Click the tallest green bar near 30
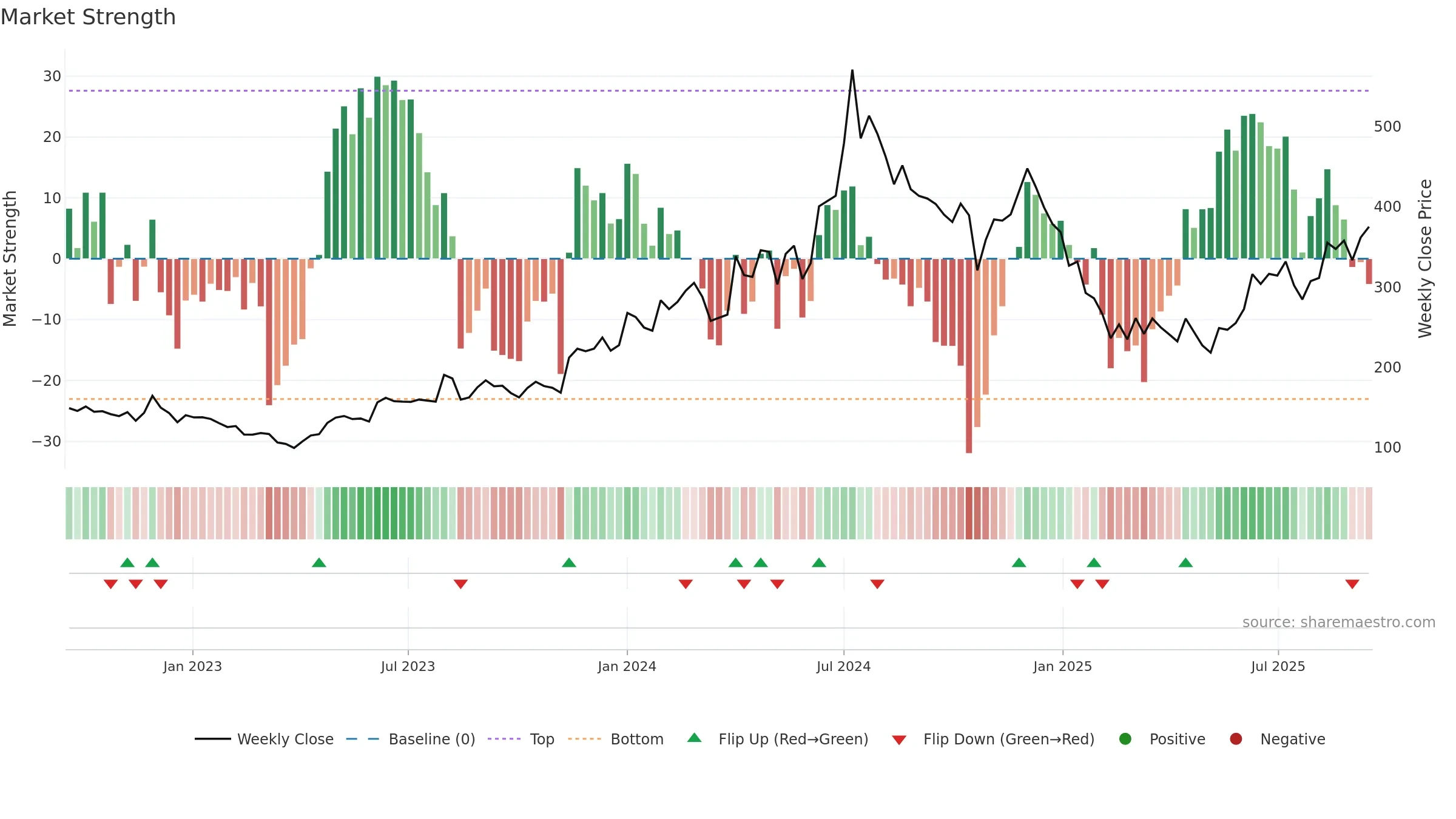 coord(377,167)
